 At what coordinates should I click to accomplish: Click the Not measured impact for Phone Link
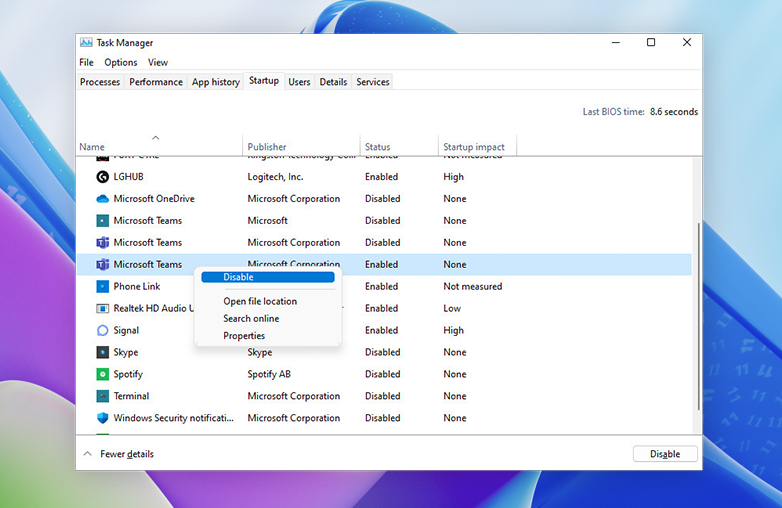coord(472,286)
